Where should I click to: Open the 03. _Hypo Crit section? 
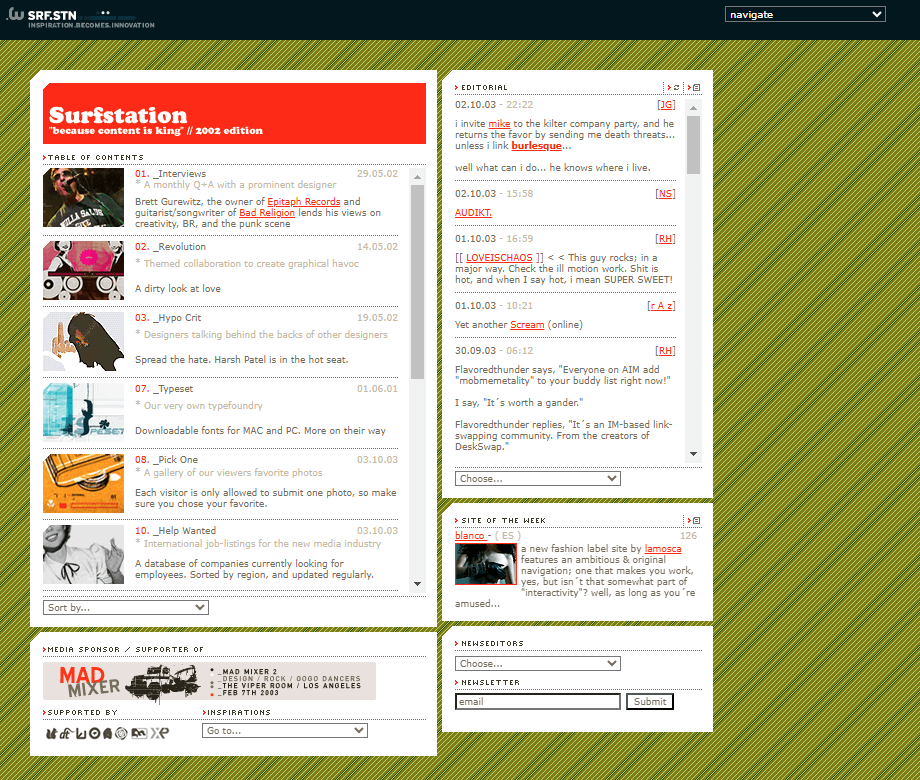coord(168,318)
